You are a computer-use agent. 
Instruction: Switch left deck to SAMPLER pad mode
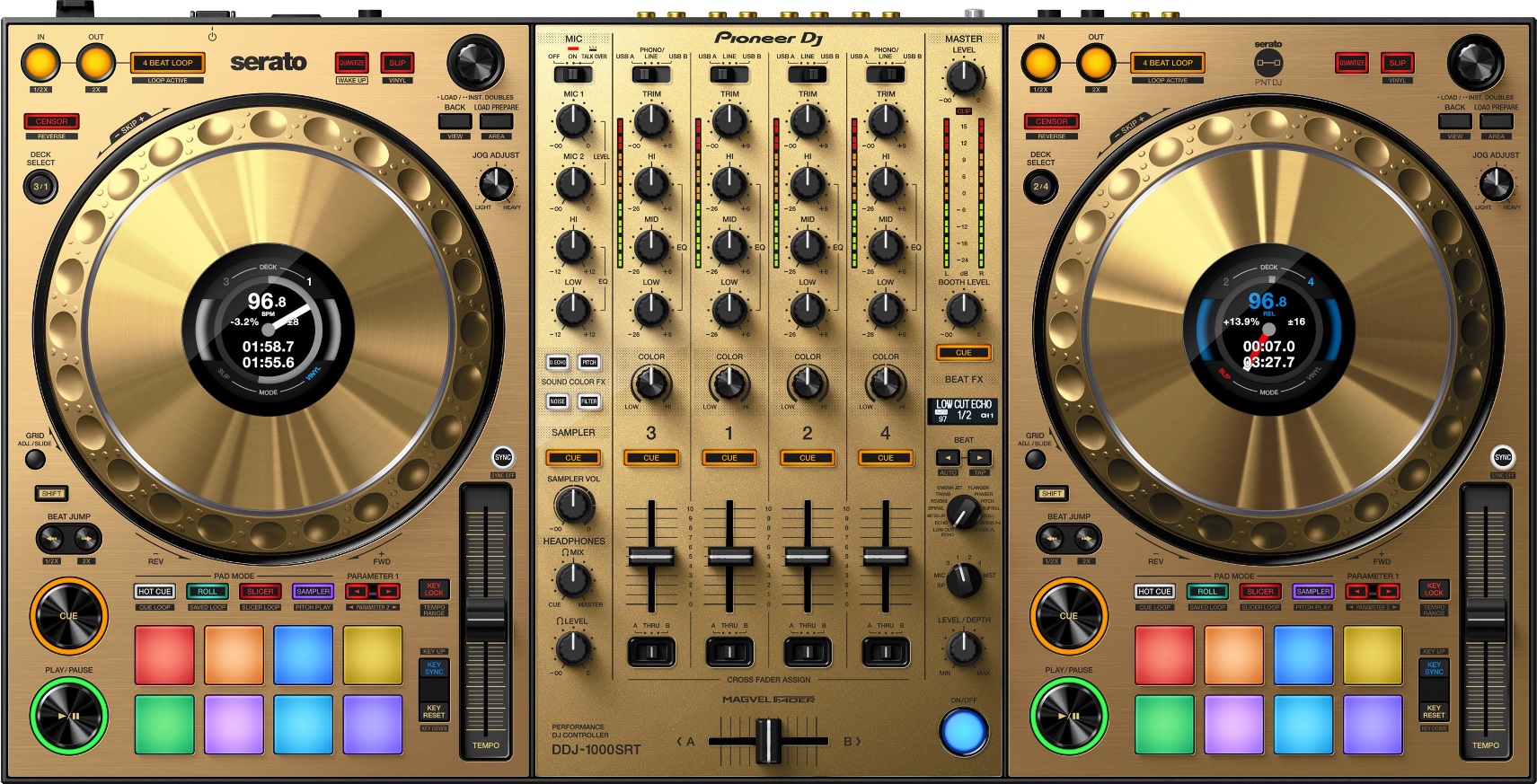point(313,591)
